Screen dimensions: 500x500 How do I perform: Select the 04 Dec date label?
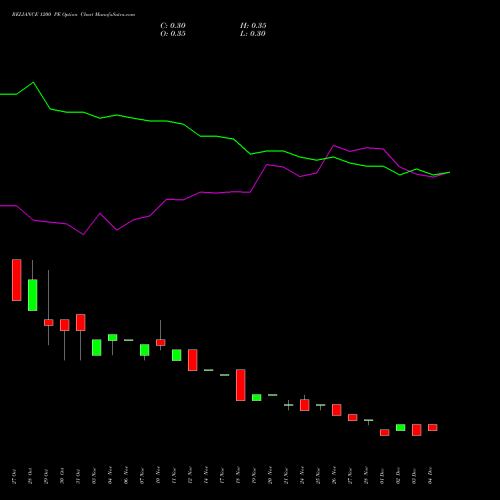click(x=430, y=475)
